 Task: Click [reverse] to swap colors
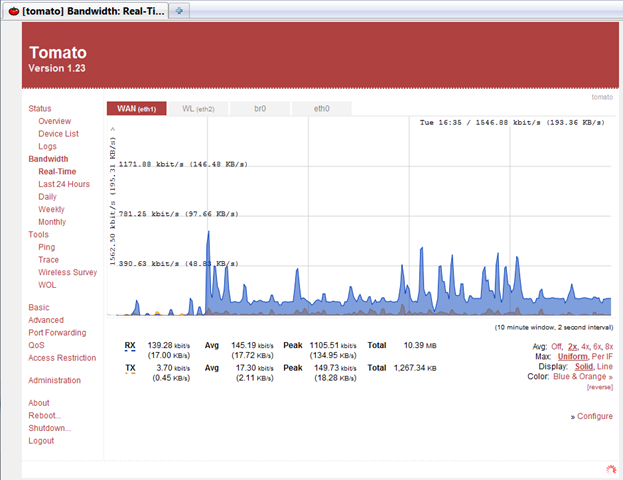(600, 387)
